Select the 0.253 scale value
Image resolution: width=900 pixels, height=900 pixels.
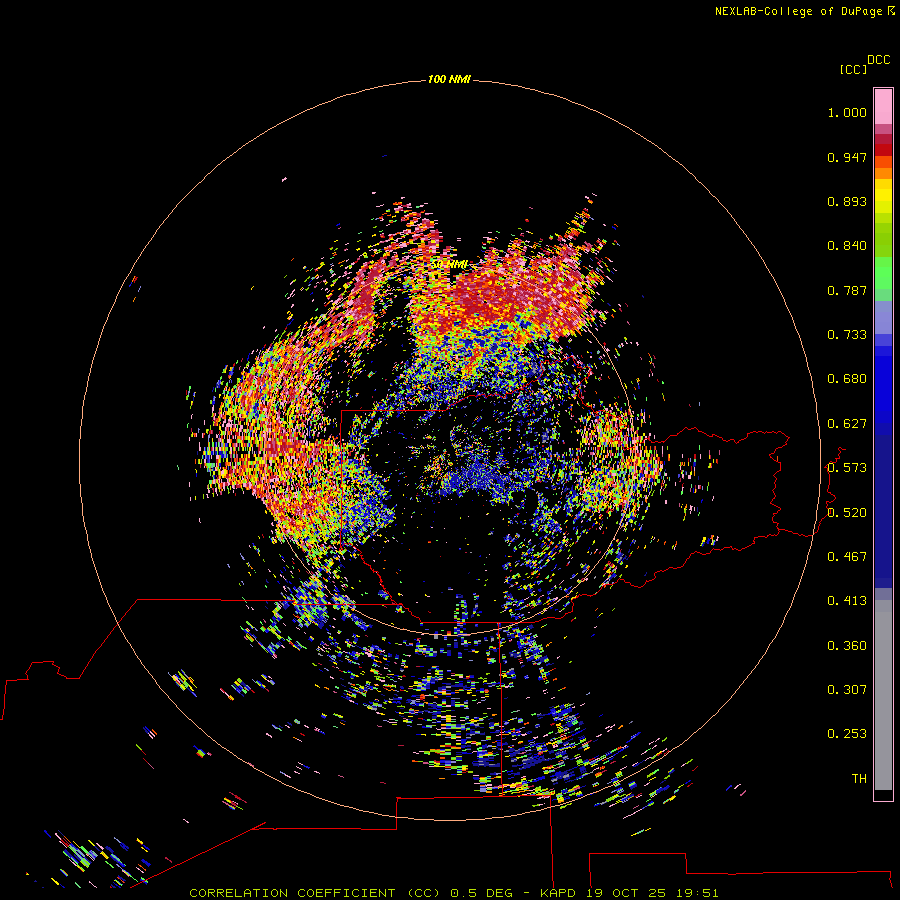(x=847, y=734)
